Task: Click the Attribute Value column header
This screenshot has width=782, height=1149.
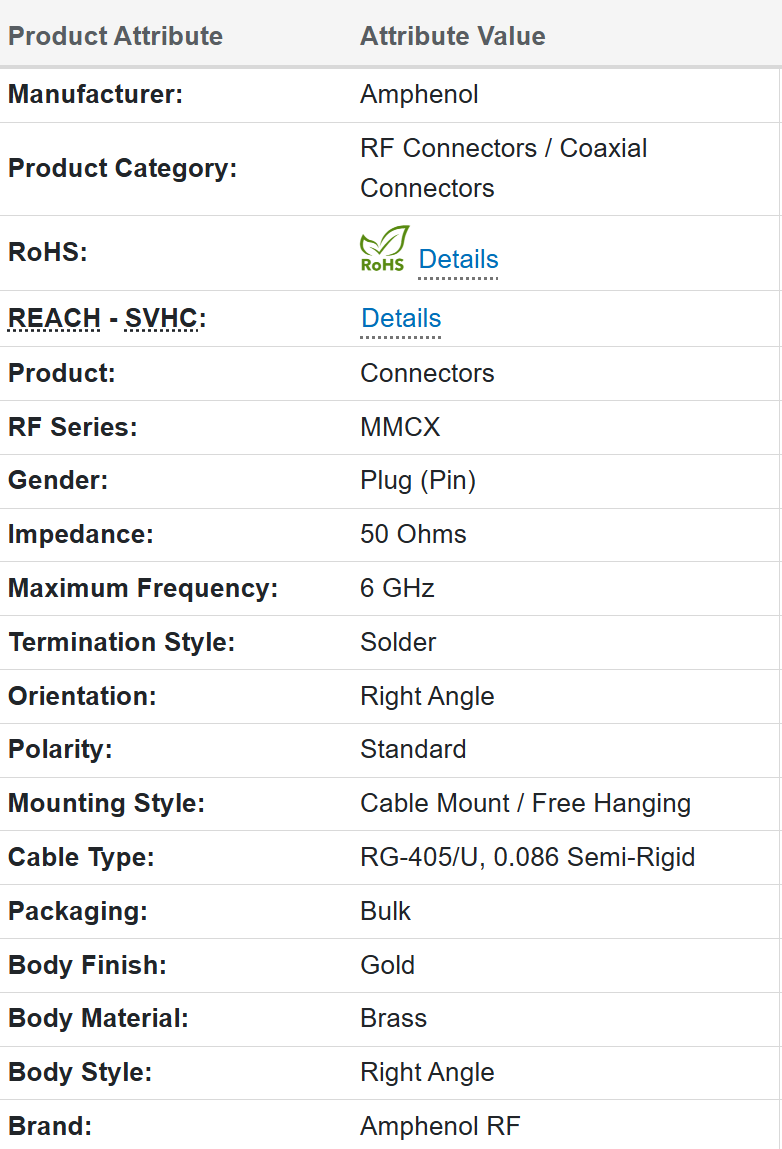Action: pos(453,36)
